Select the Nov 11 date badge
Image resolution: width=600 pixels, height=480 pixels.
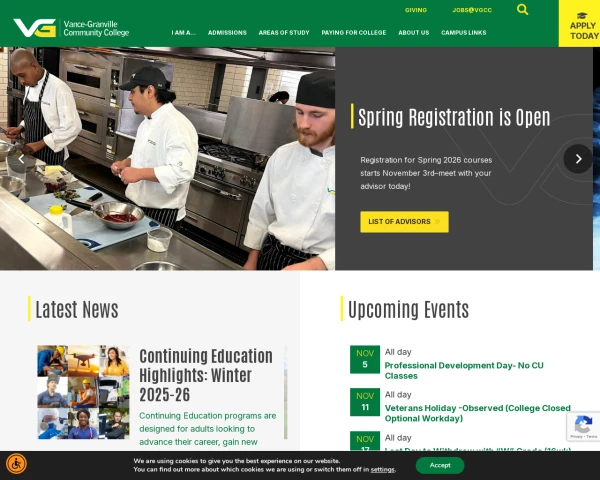pyautogui.click(x=365, y=402)
